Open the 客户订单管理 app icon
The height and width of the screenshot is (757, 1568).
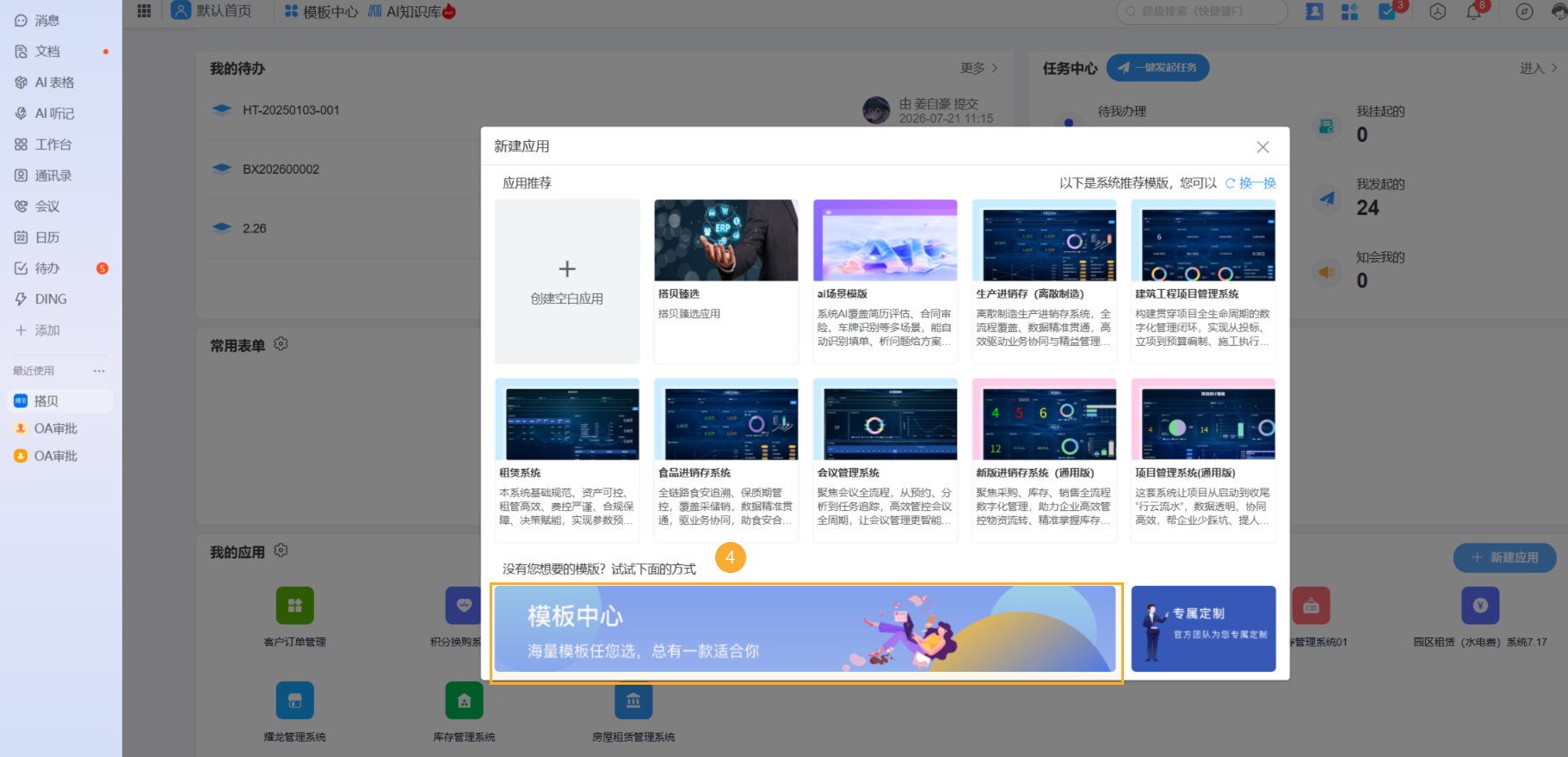pyautogui.click(x=295, y=606)
